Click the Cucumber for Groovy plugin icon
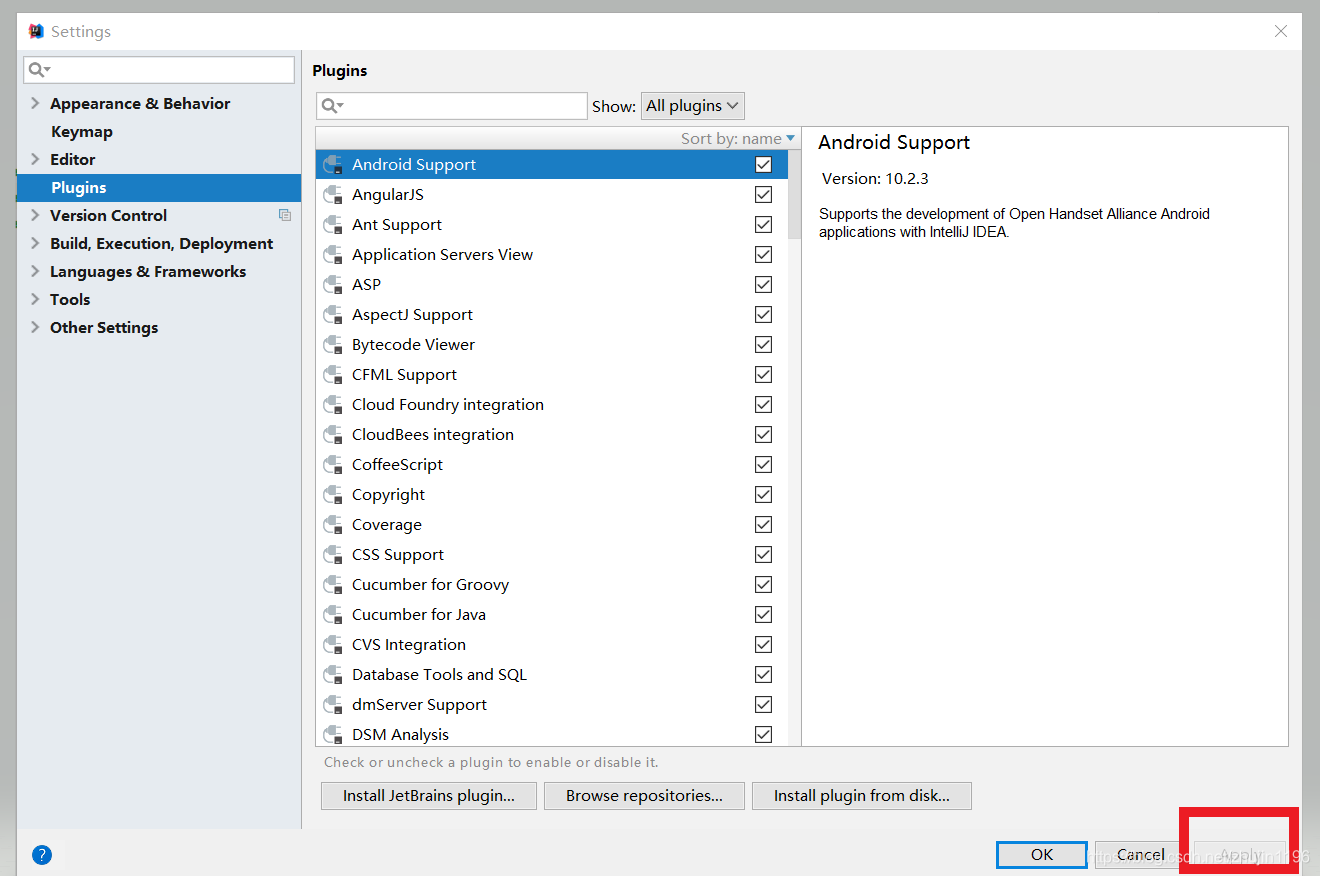This screenshot has width=1320, height=876. 333,585
